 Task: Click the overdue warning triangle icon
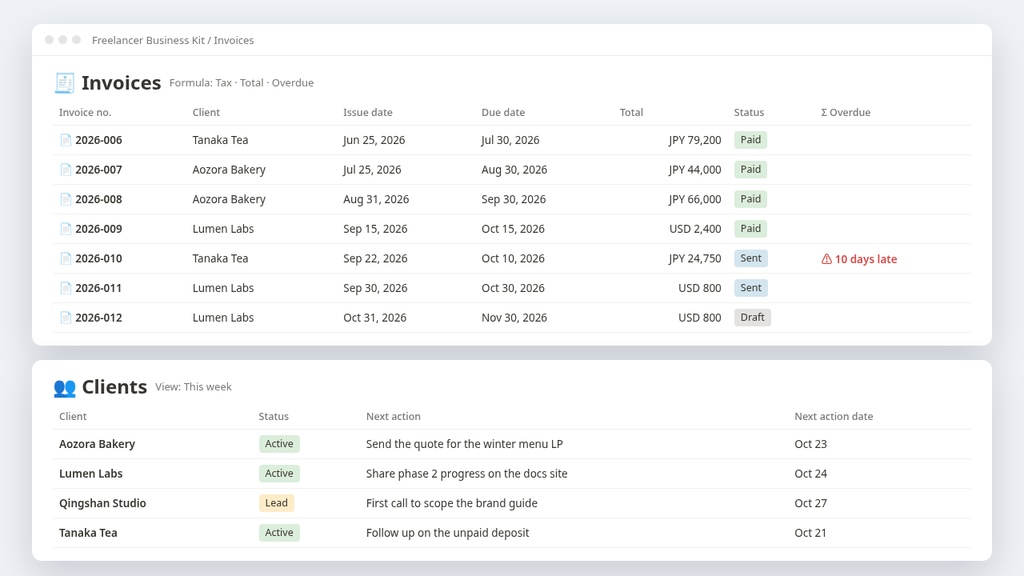(x=826, y=259)
